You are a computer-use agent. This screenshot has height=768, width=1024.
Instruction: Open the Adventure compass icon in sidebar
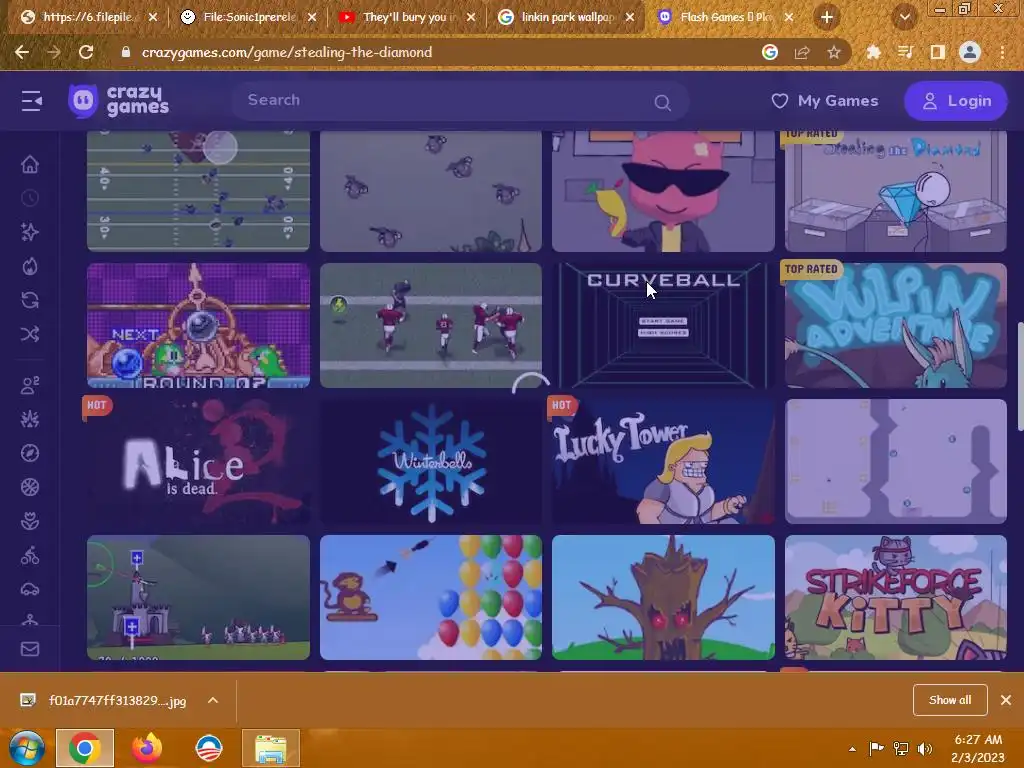click(x=30, y=453)
